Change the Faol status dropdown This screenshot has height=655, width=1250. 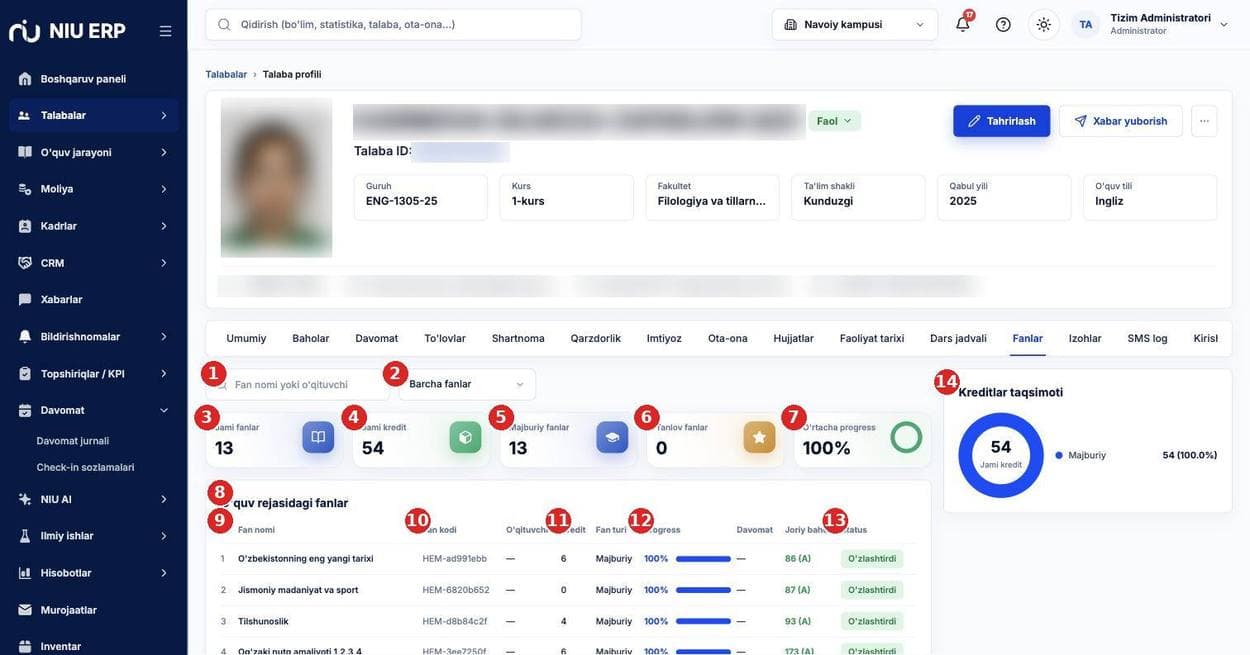(x=834, y=121)
